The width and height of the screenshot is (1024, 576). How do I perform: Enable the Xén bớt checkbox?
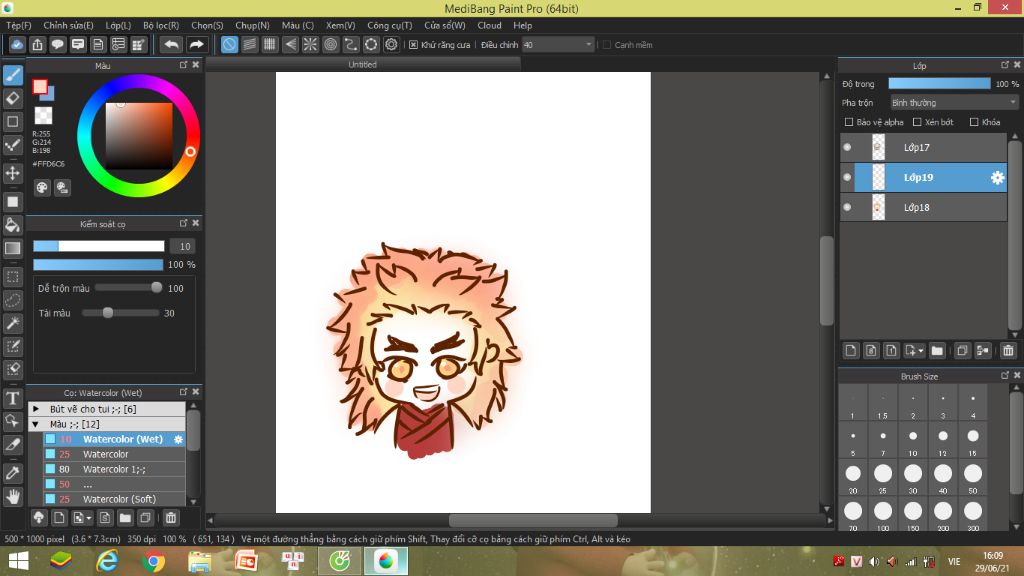(x=917, y=122)
